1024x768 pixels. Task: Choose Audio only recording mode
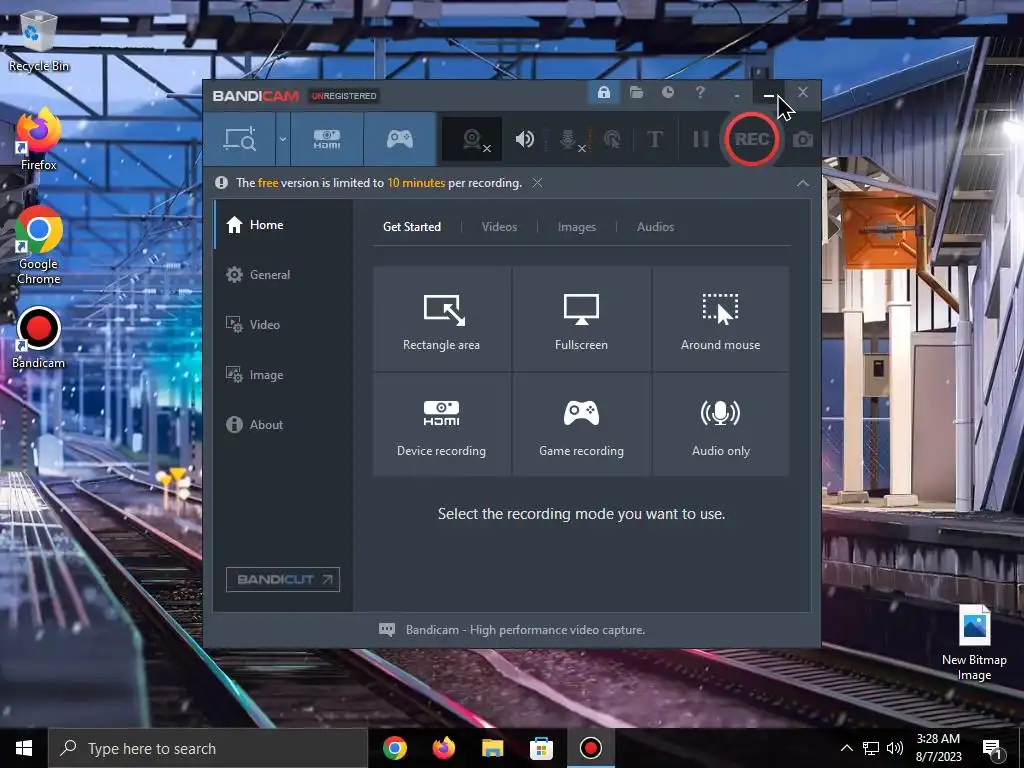(x=720, y=424)
